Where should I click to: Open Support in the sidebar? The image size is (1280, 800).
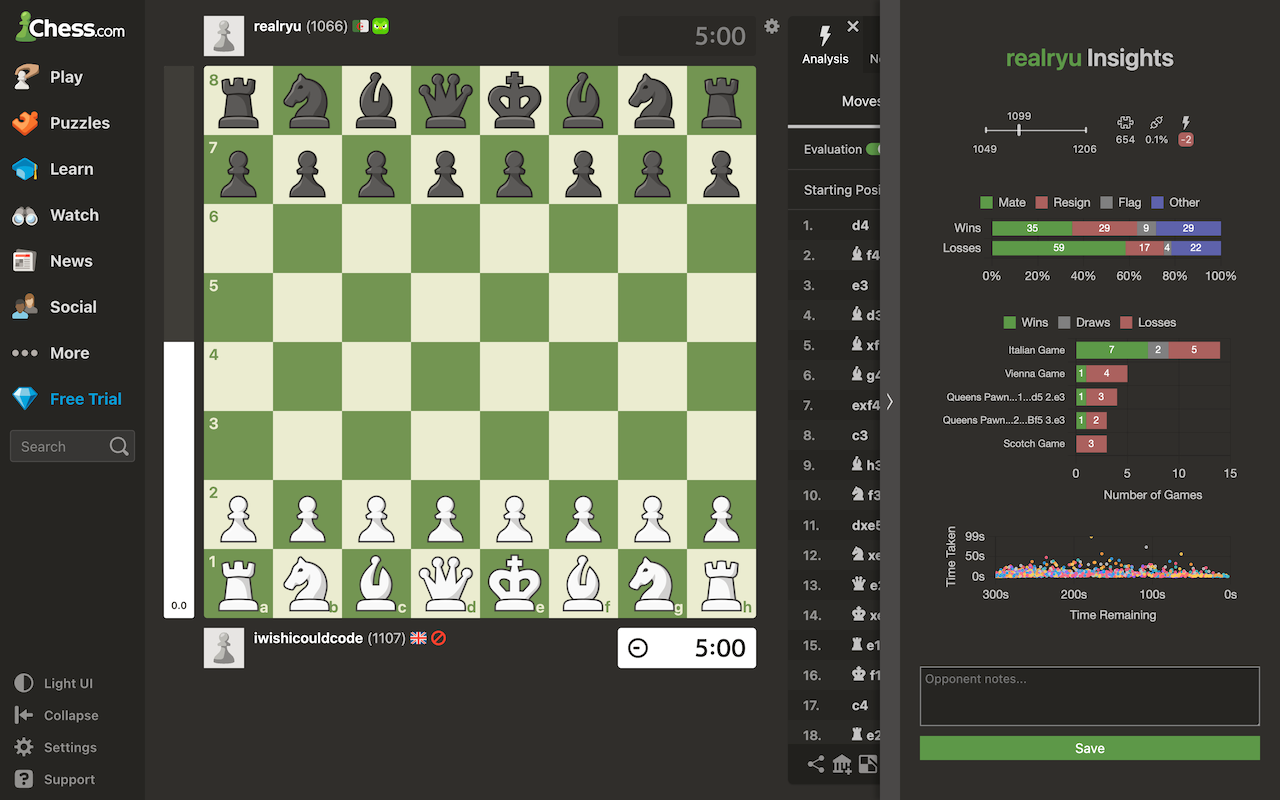[55, 779]
